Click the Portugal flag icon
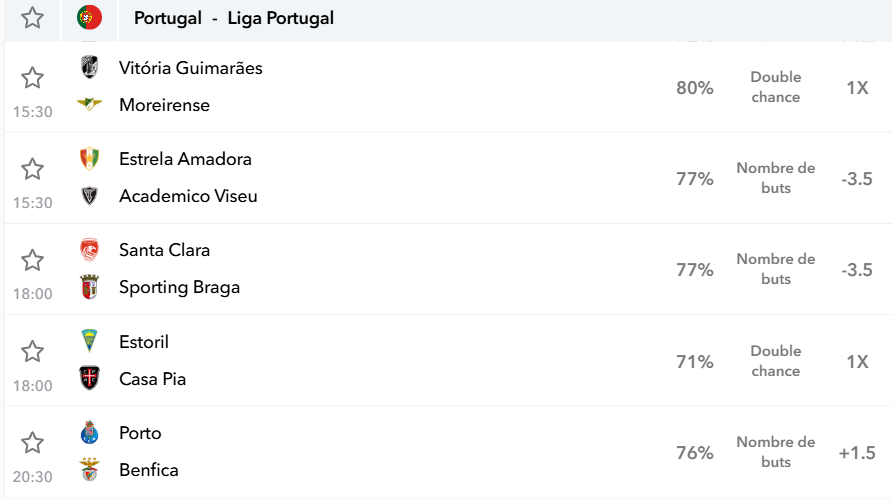Screen dimensions: 892x499 89,18
